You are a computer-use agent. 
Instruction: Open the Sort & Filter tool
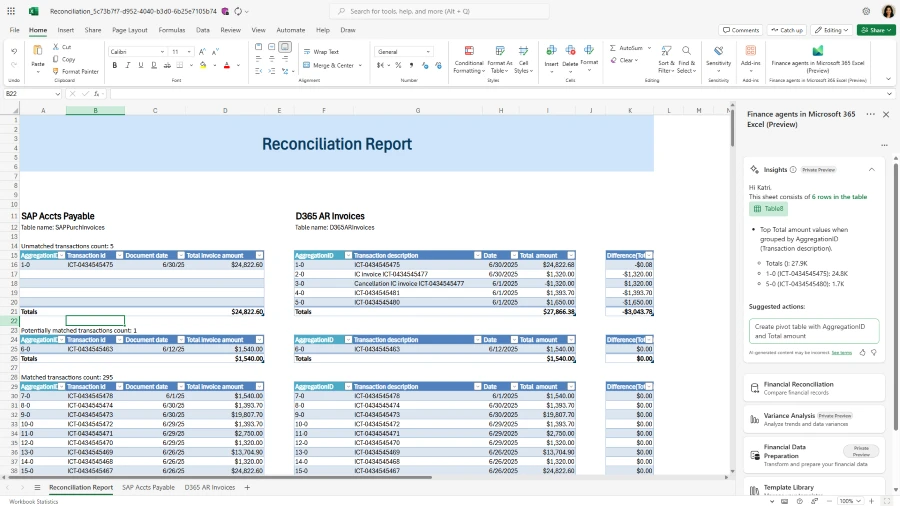click(666, 51)
